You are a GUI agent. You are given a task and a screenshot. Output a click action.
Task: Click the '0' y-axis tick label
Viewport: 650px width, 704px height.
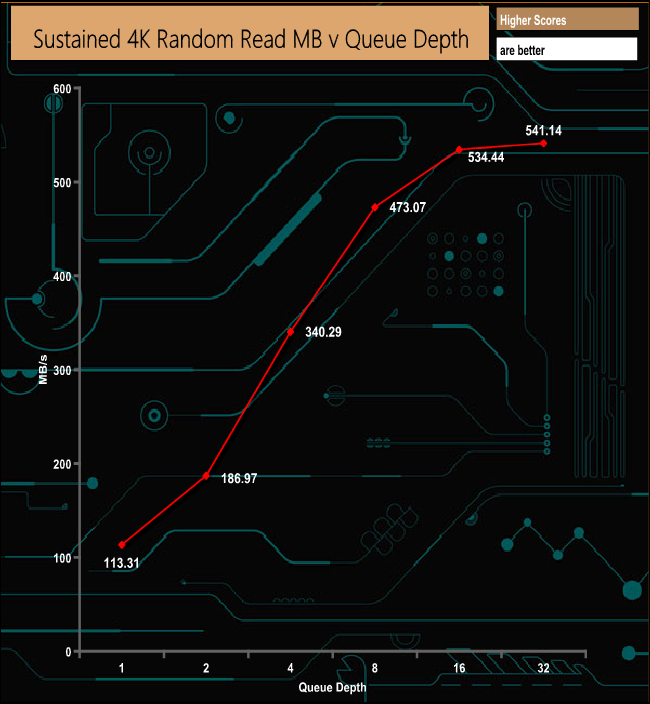[x=68, y=651]
